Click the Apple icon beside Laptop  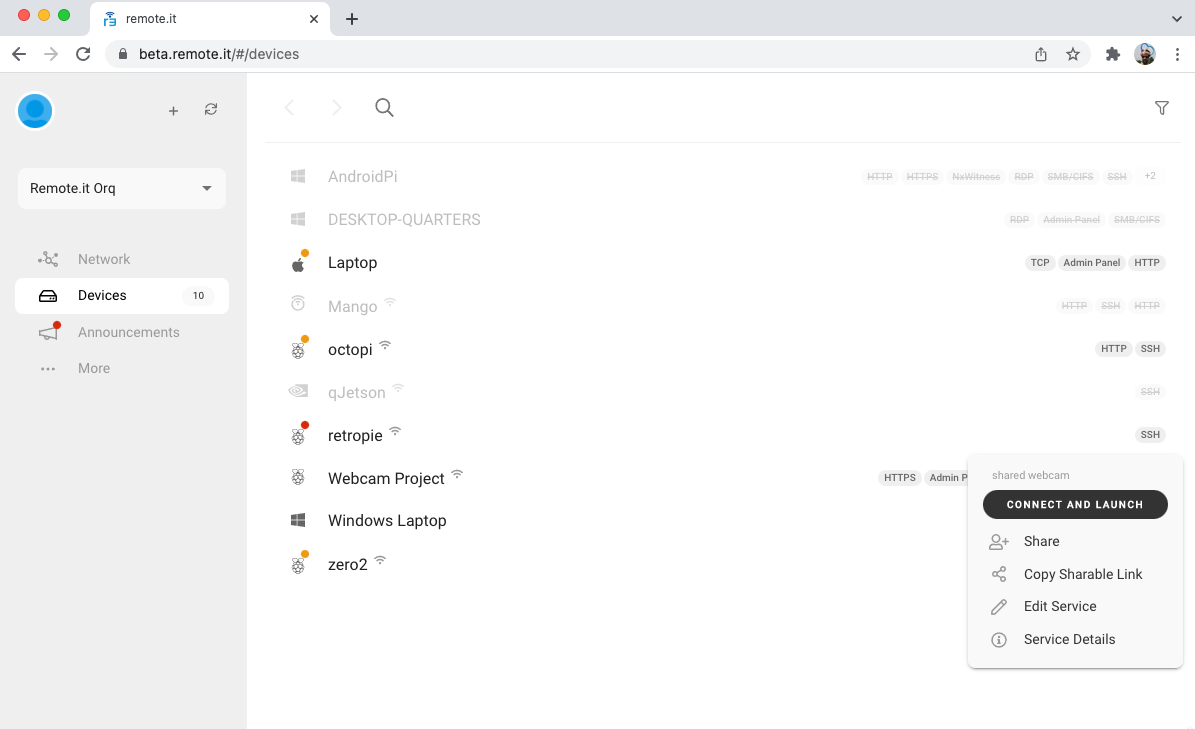pos(298,264)
